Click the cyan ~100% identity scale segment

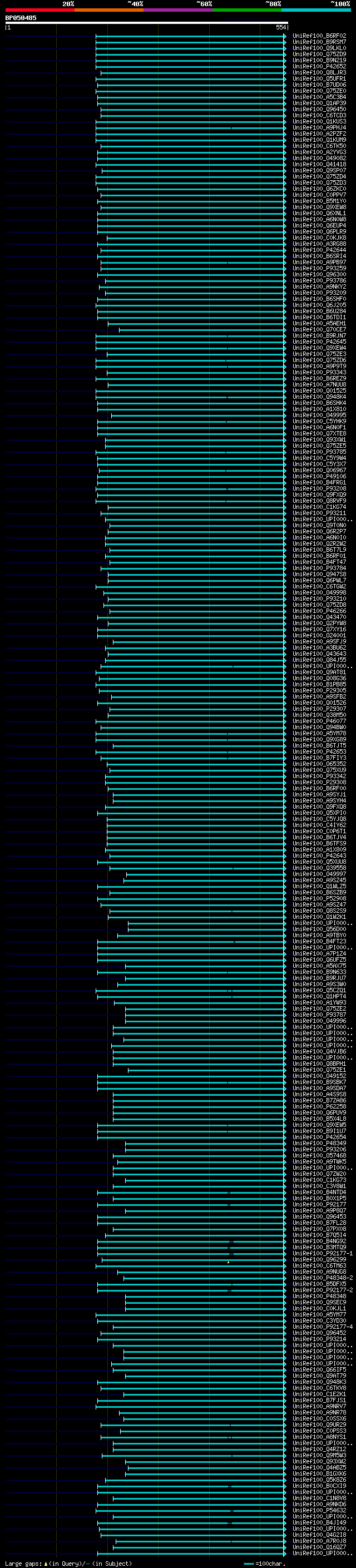tap(316, 10)
